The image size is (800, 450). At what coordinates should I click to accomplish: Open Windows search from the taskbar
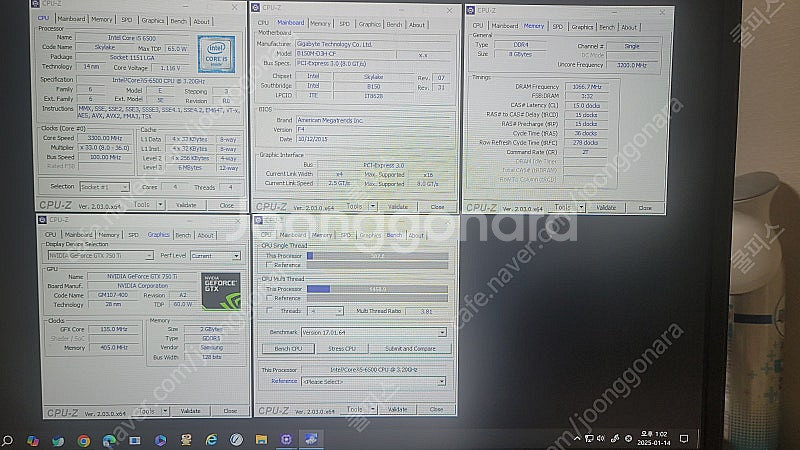click(x=8, y=440)
